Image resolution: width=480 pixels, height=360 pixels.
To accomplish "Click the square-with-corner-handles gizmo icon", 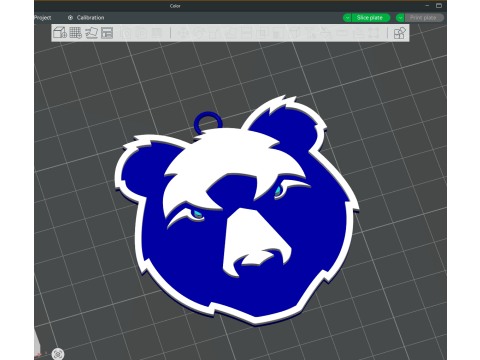I will (x=374, y=33).
